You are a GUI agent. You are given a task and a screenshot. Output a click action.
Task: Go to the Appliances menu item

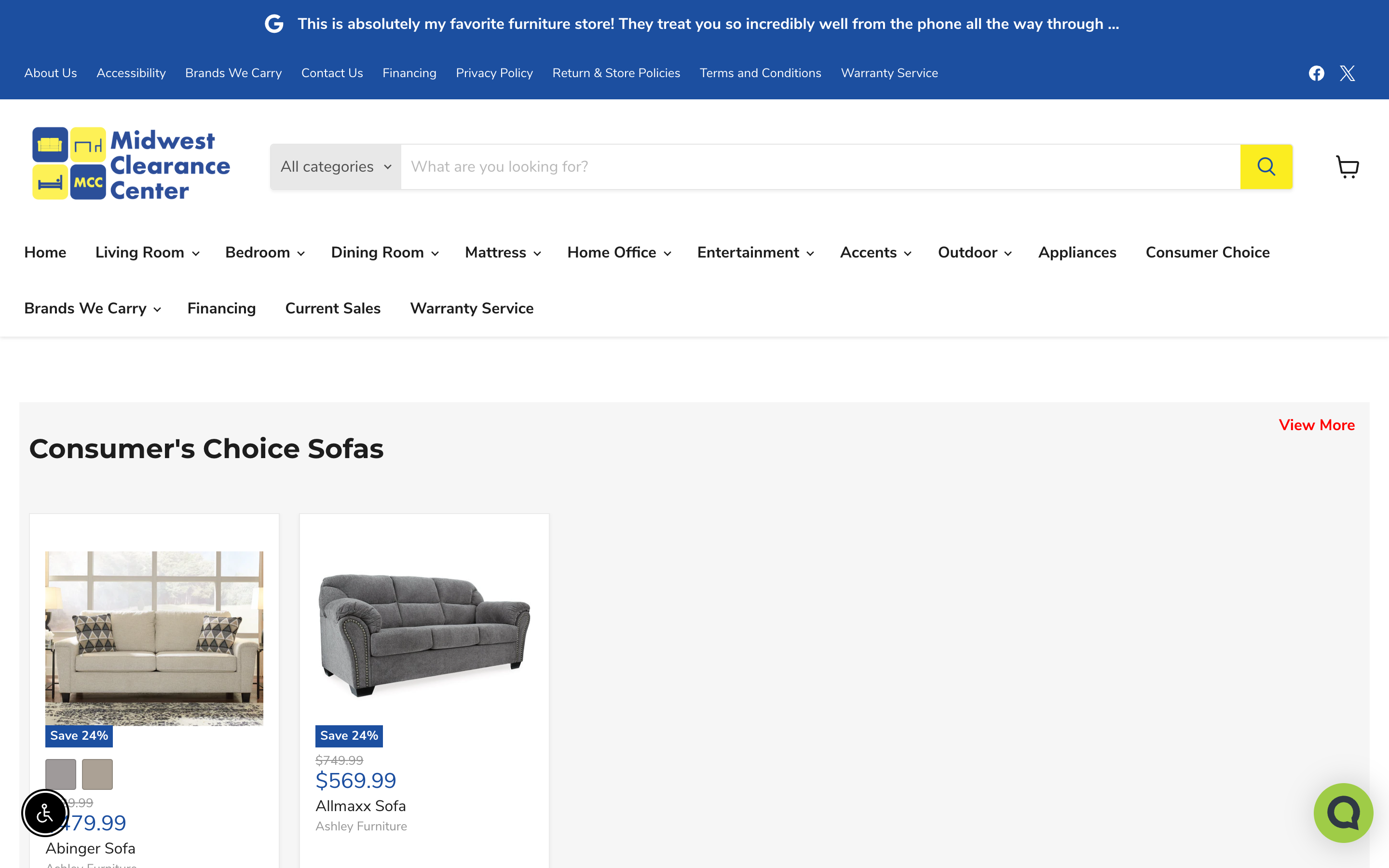(1077, 253)
